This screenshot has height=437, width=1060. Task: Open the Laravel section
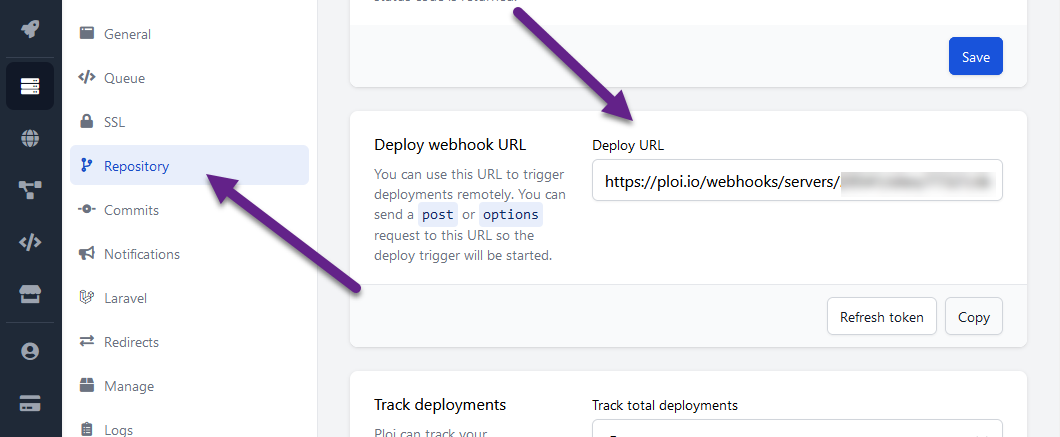point(125,298)
